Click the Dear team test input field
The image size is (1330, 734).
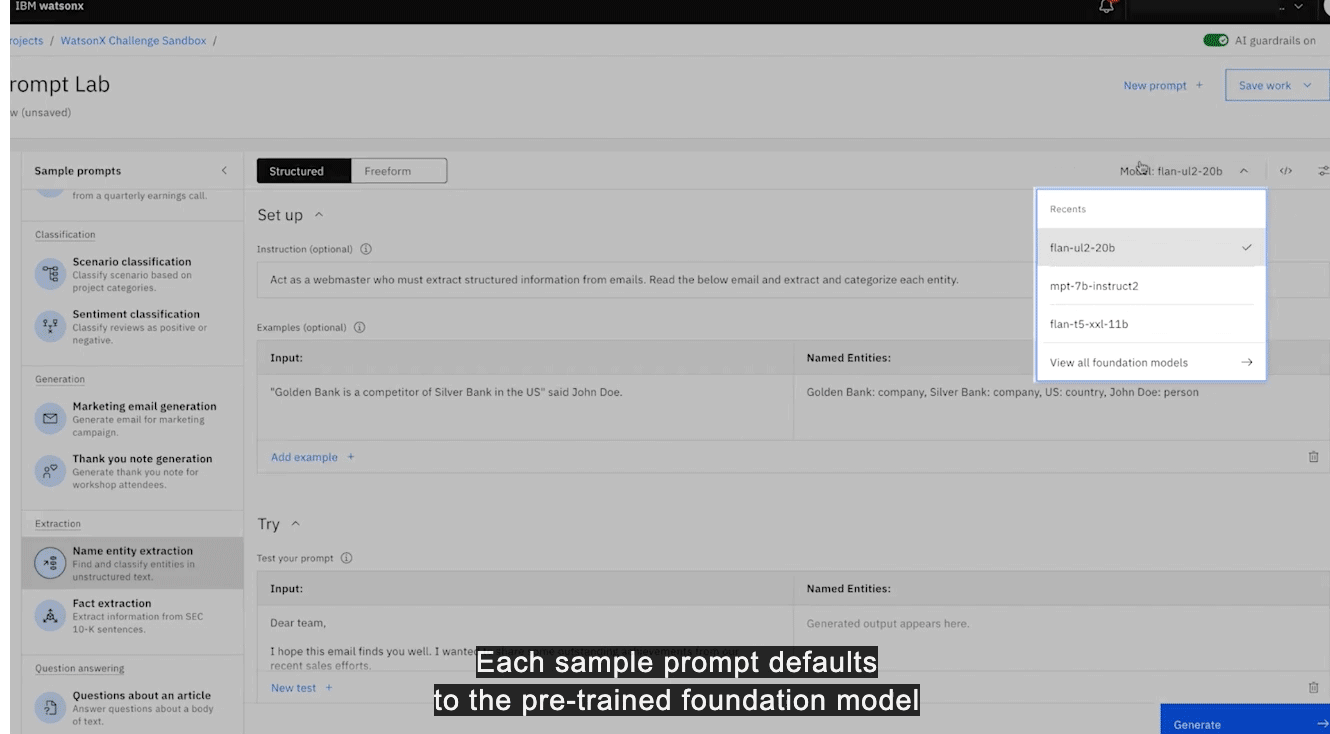(525, 638)
